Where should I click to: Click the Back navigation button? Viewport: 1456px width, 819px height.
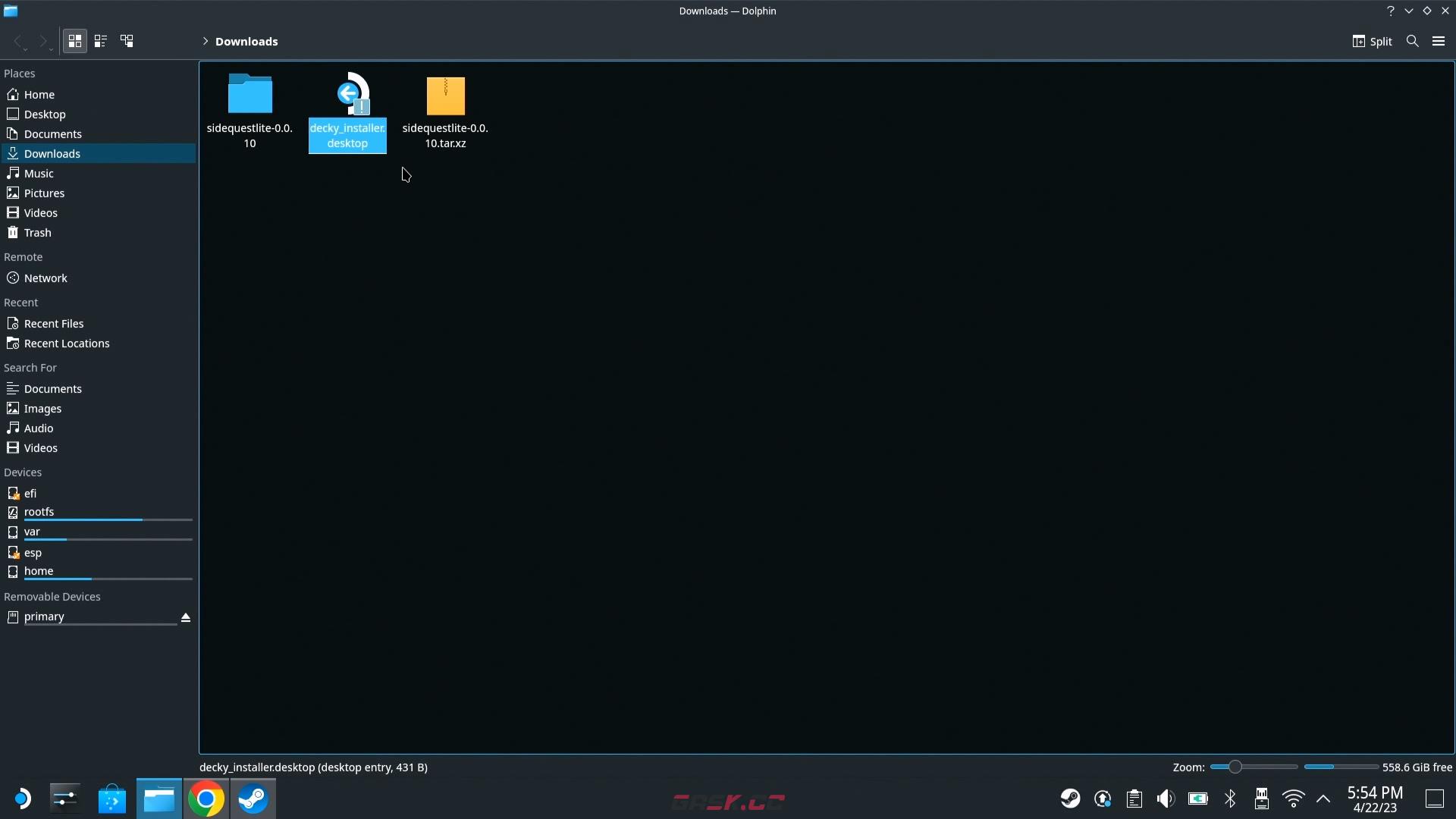[x=18, y=40]
